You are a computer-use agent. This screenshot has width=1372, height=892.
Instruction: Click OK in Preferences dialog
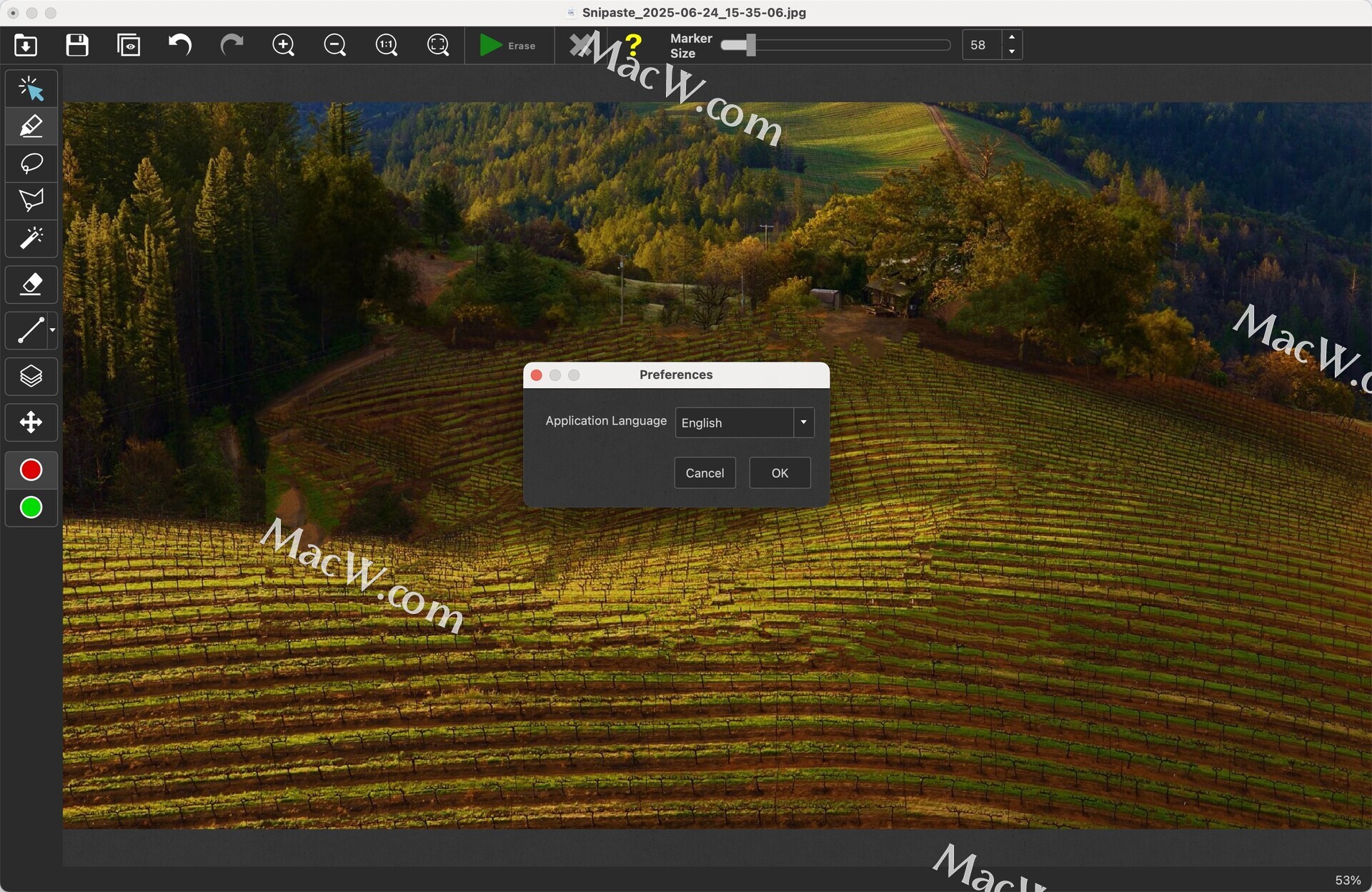(x=780, y=473)
